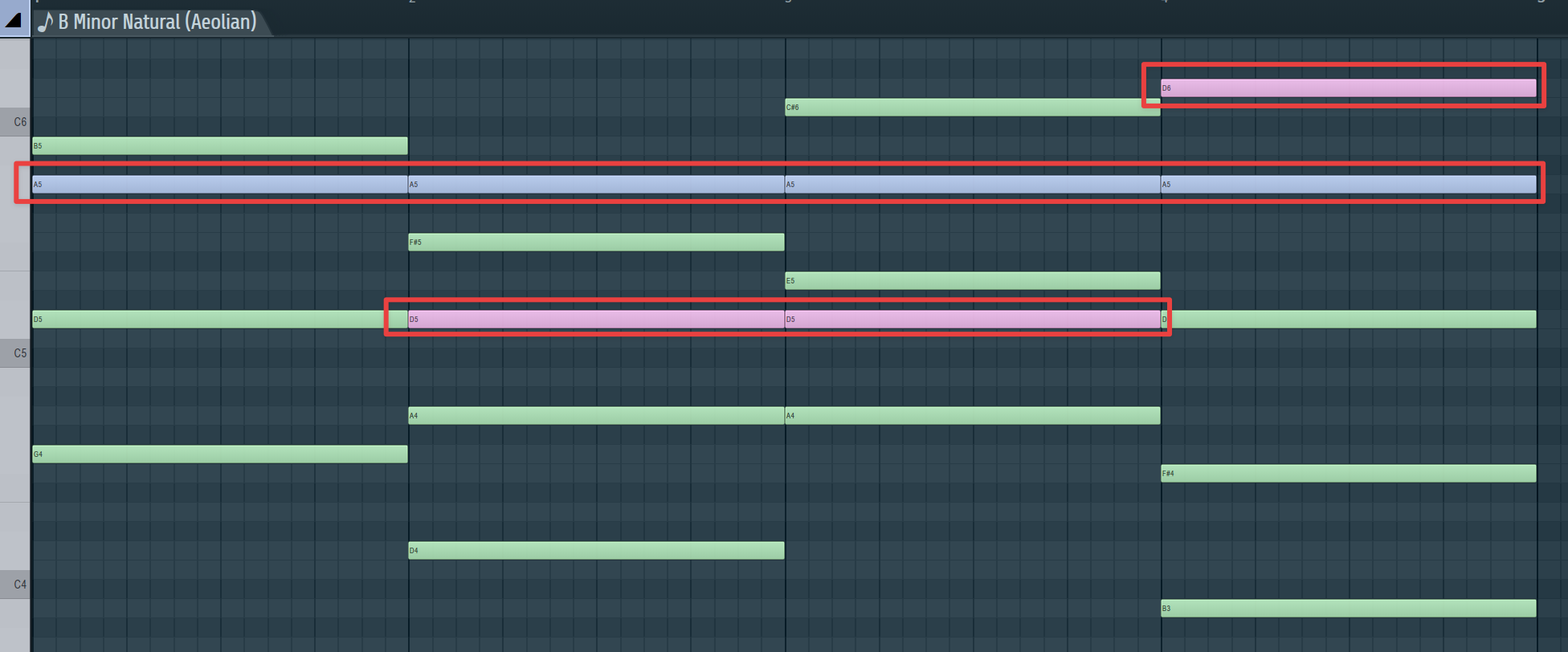Select the E5 note
The image size is (1568, 652).
[x=972, y=281]
